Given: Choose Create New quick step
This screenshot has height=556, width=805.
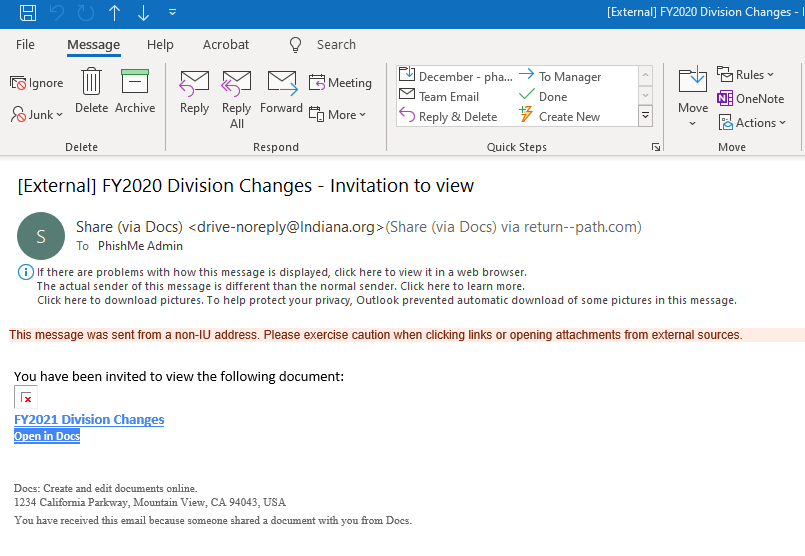Looking at the screenshot, I should pos(559,117).
